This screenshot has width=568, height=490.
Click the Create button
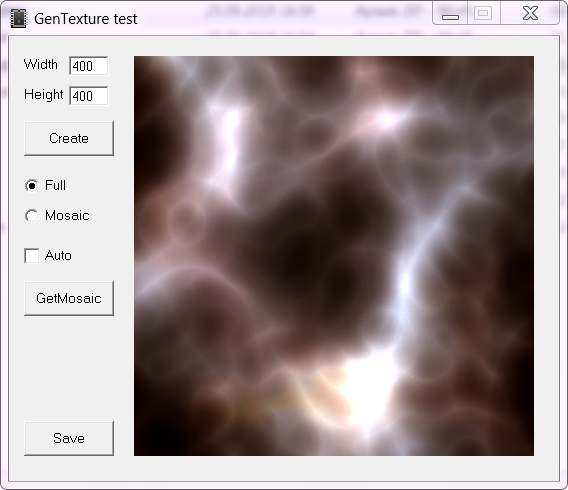click(x=69, y=138)
